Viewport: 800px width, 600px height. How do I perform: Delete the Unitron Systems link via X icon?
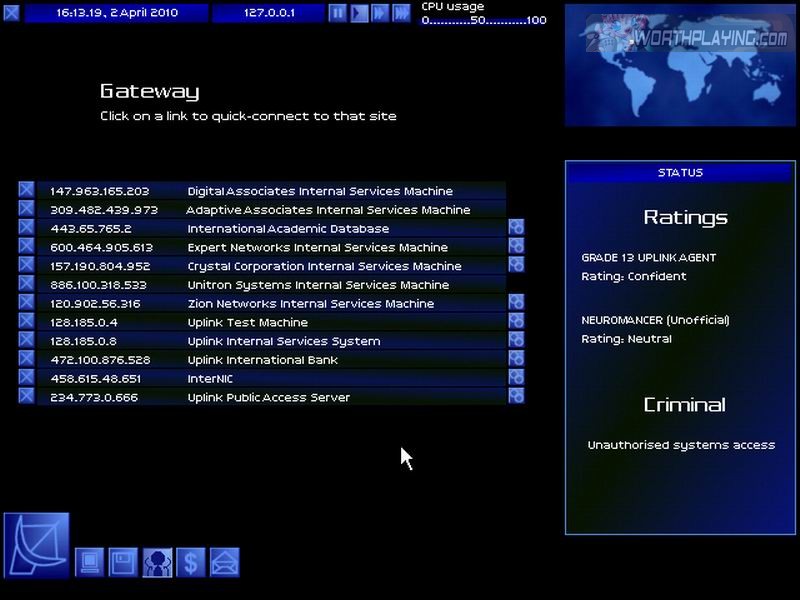click(26, 284)
